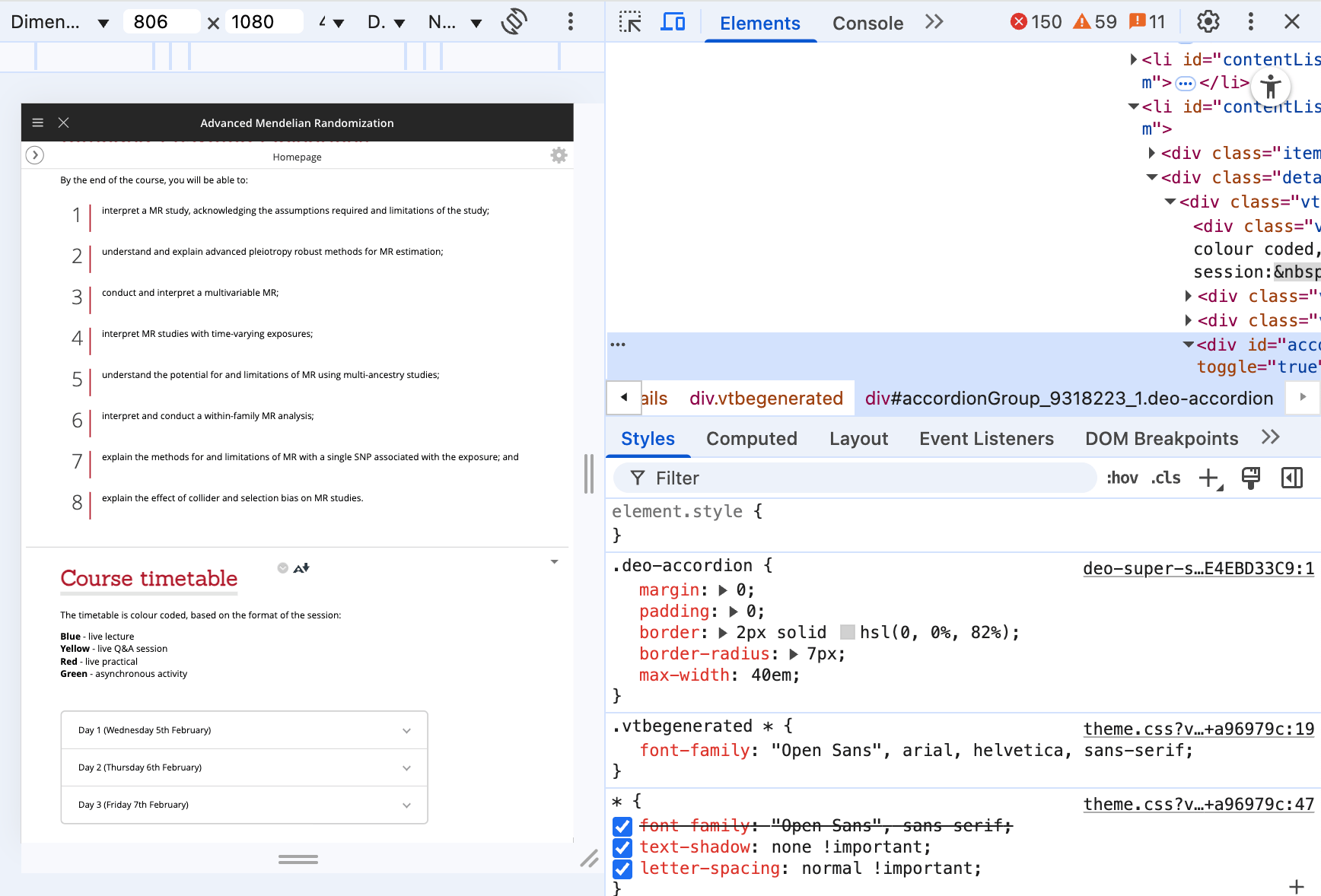Open the network throttling dropdown

click(455, 22)
